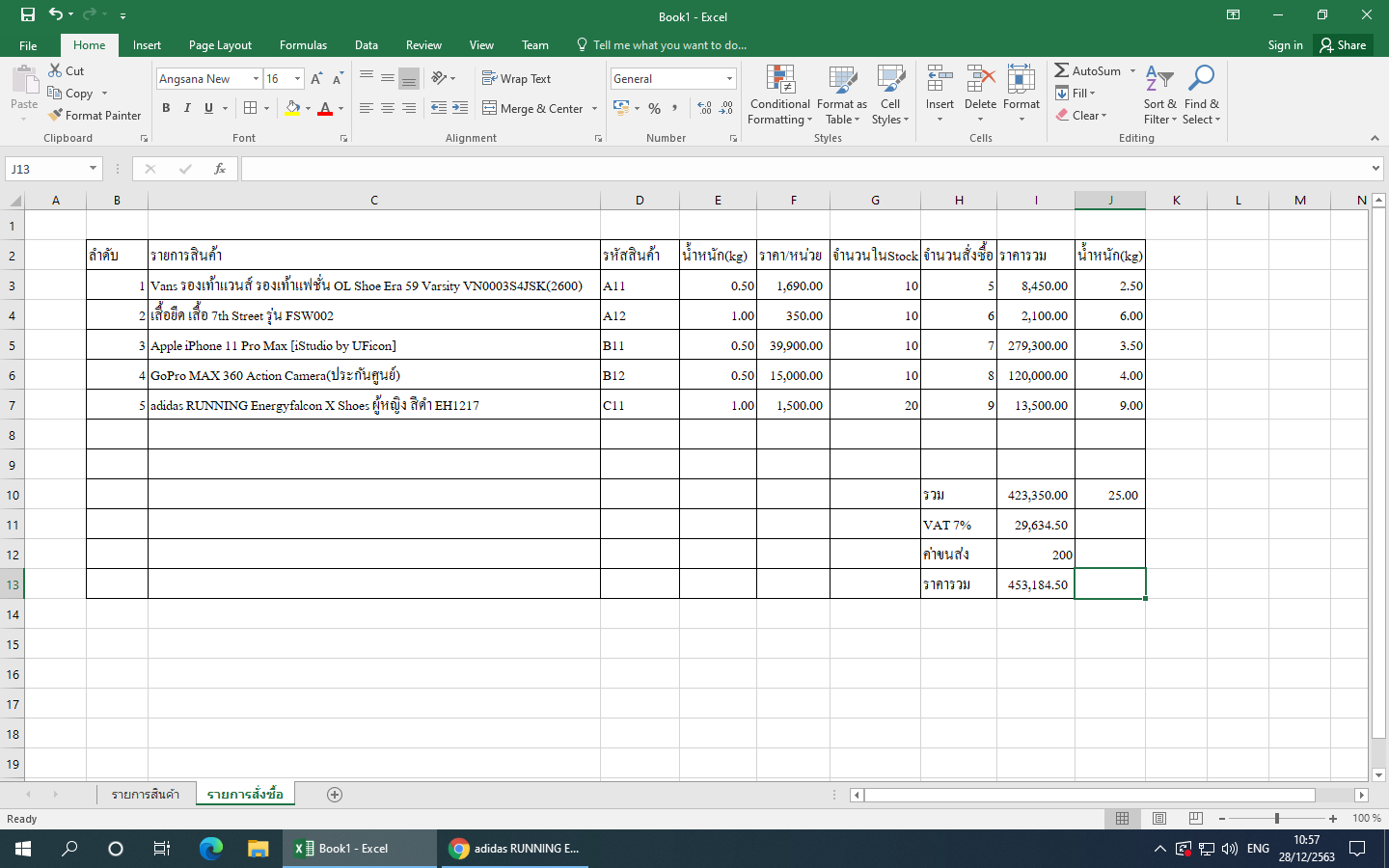Click the Format Painter icon

(x=56, y=115)
